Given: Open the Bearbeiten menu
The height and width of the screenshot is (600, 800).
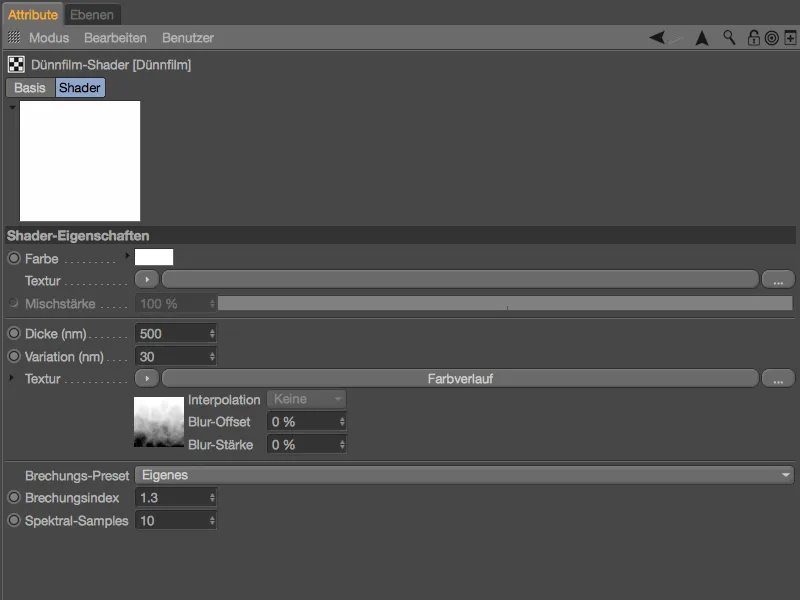Looking at the screenshot, I should 115,38.
